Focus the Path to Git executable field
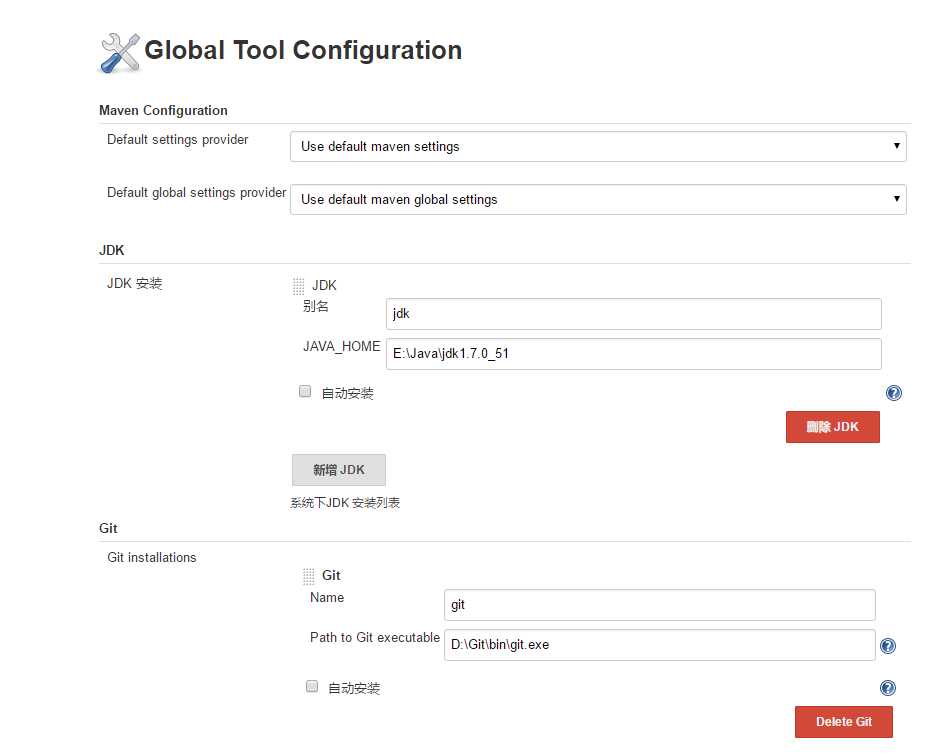The width and height of the screenshot is (926, 756). 660,645
